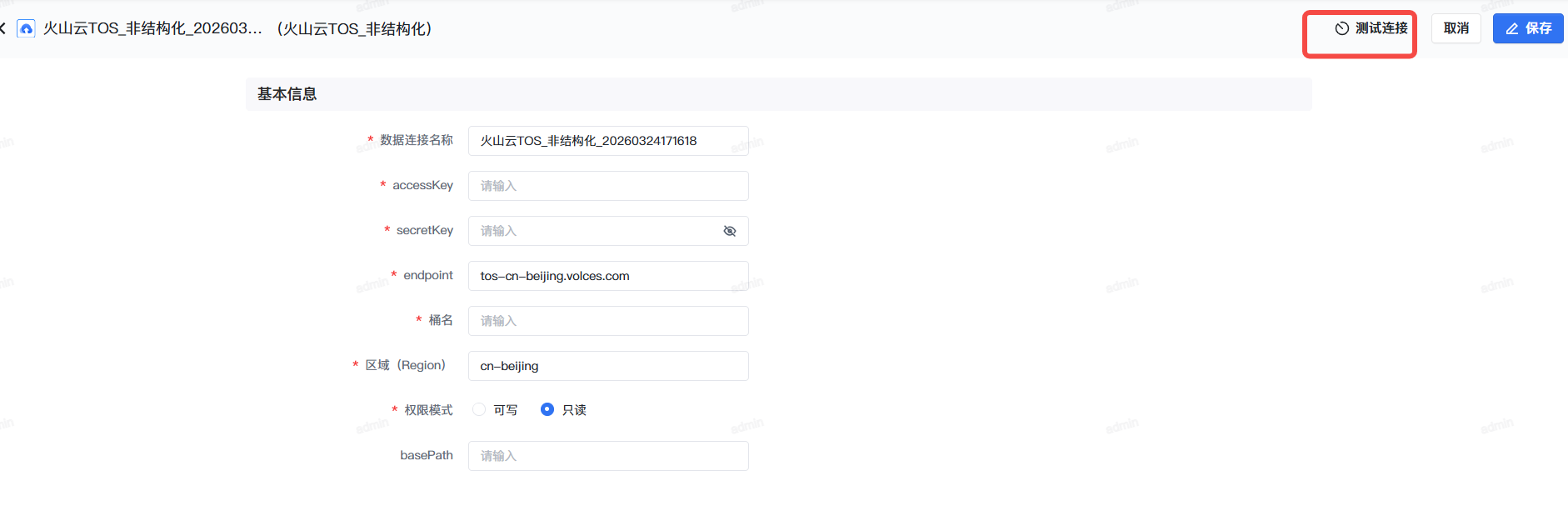Viewport: 1568px width, 516px height.
Task: Focus the secretKey input field
Action: coord(608,231)
